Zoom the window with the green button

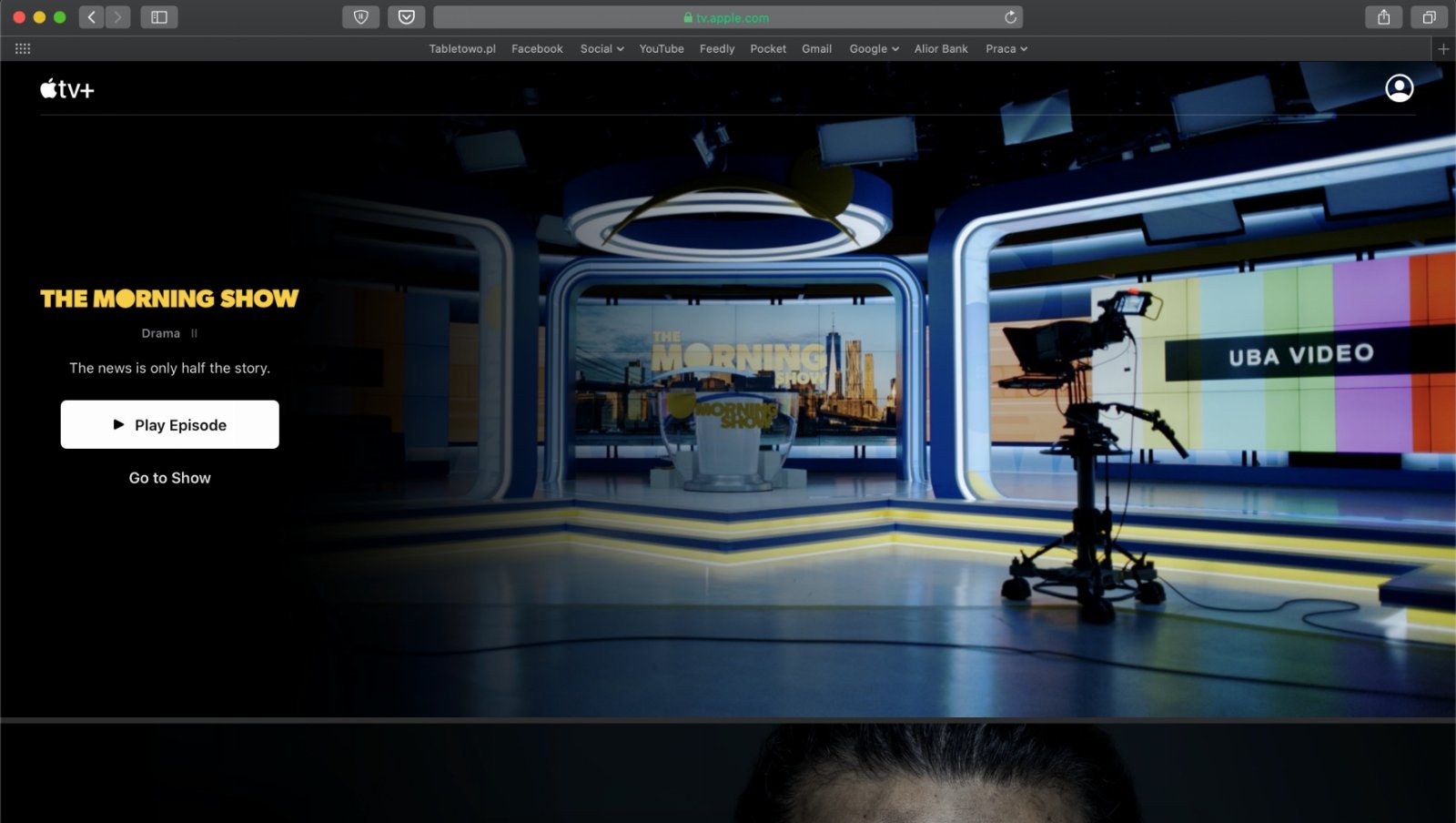click(x=60, y=17)
